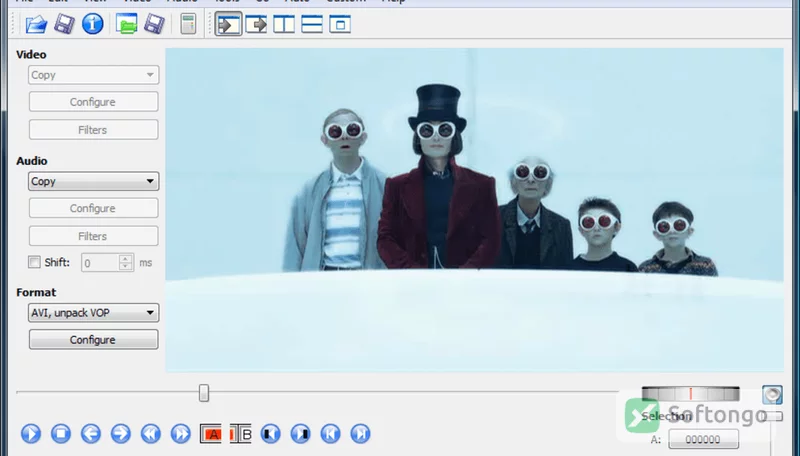Click Configure under Video section
Screen dimensions: 800x456
[93, 102]
